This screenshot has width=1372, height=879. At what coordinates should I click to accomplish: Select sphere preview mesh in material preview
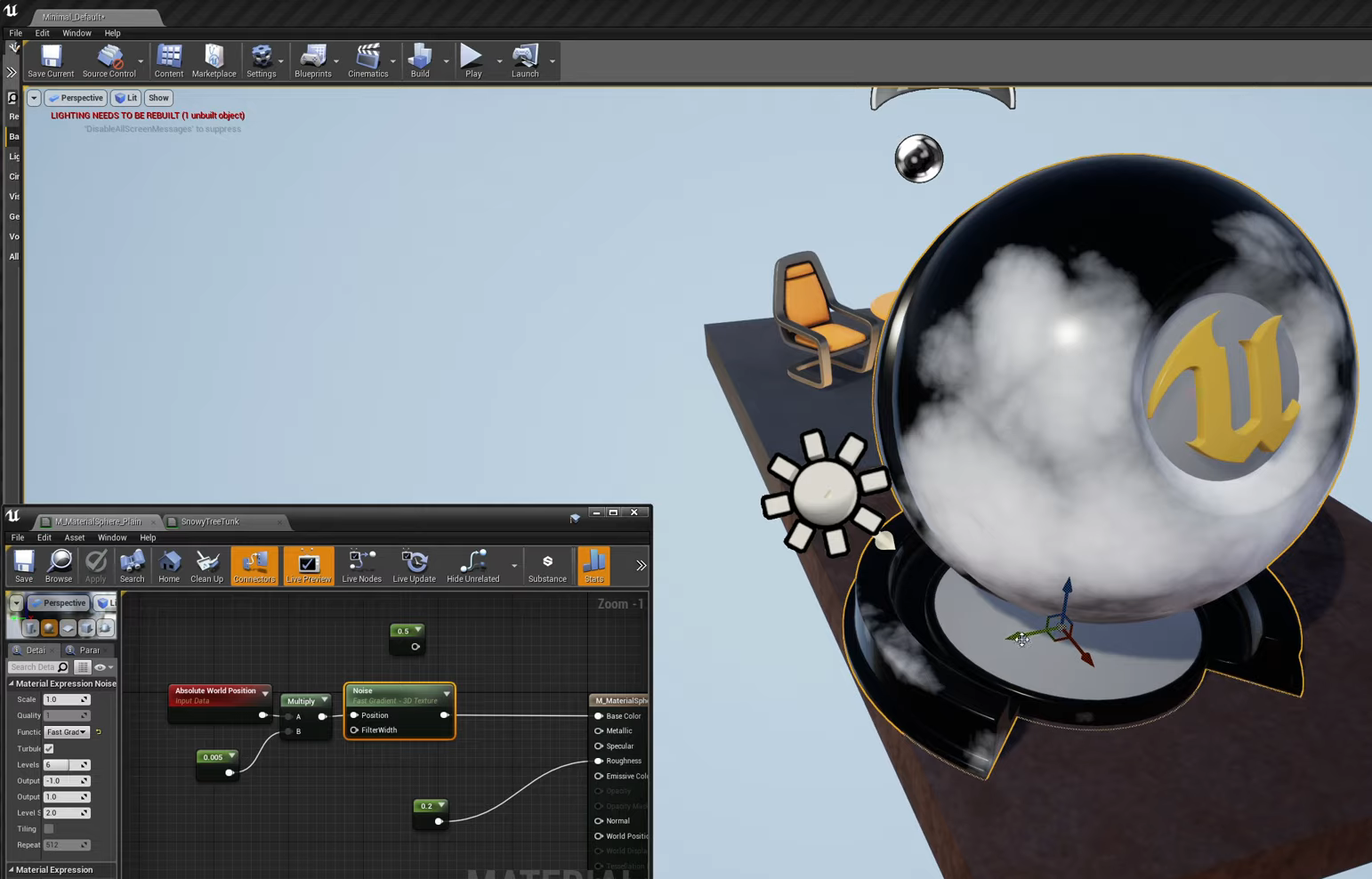(50, 628)
